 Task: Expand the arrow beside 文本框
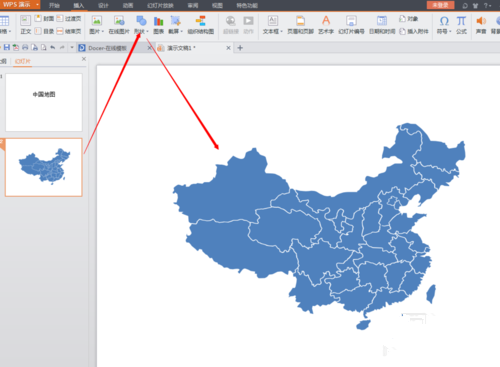click(282, 31)
